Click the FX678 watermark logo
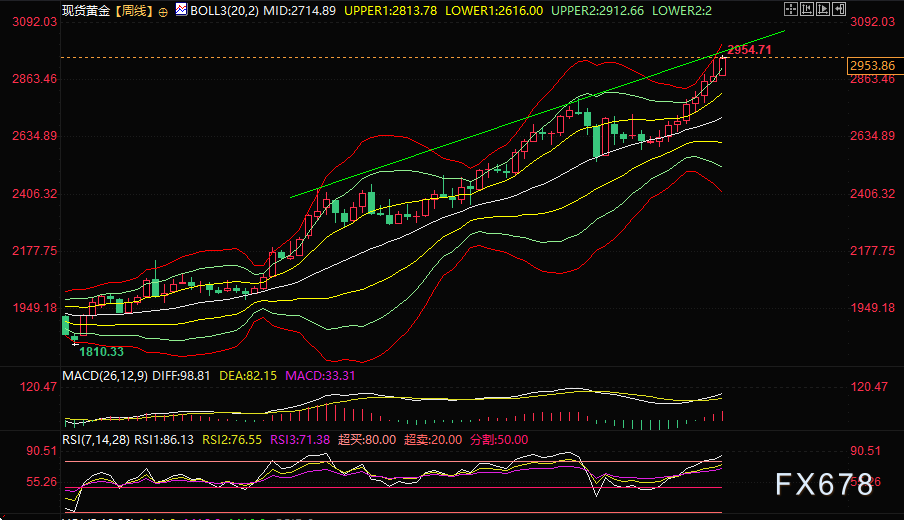The width and height of the screenshot is (904, 520). [825, 484]
